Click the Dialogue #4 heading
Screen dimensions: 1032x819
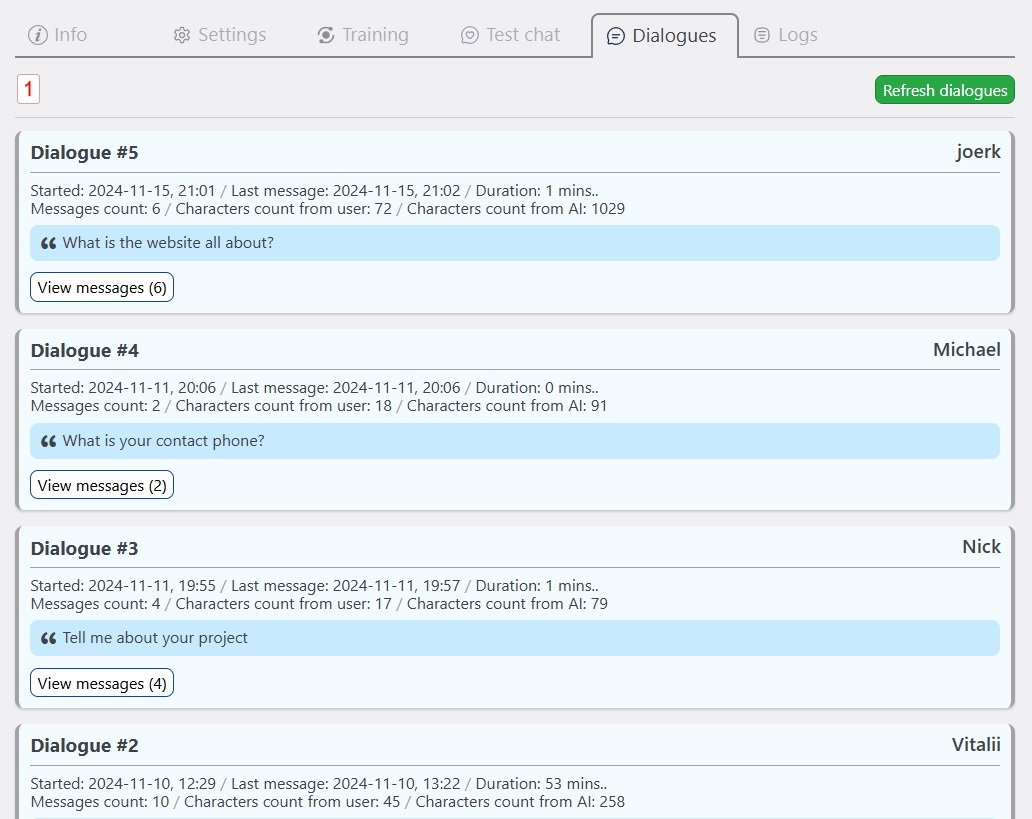point(84,350)
